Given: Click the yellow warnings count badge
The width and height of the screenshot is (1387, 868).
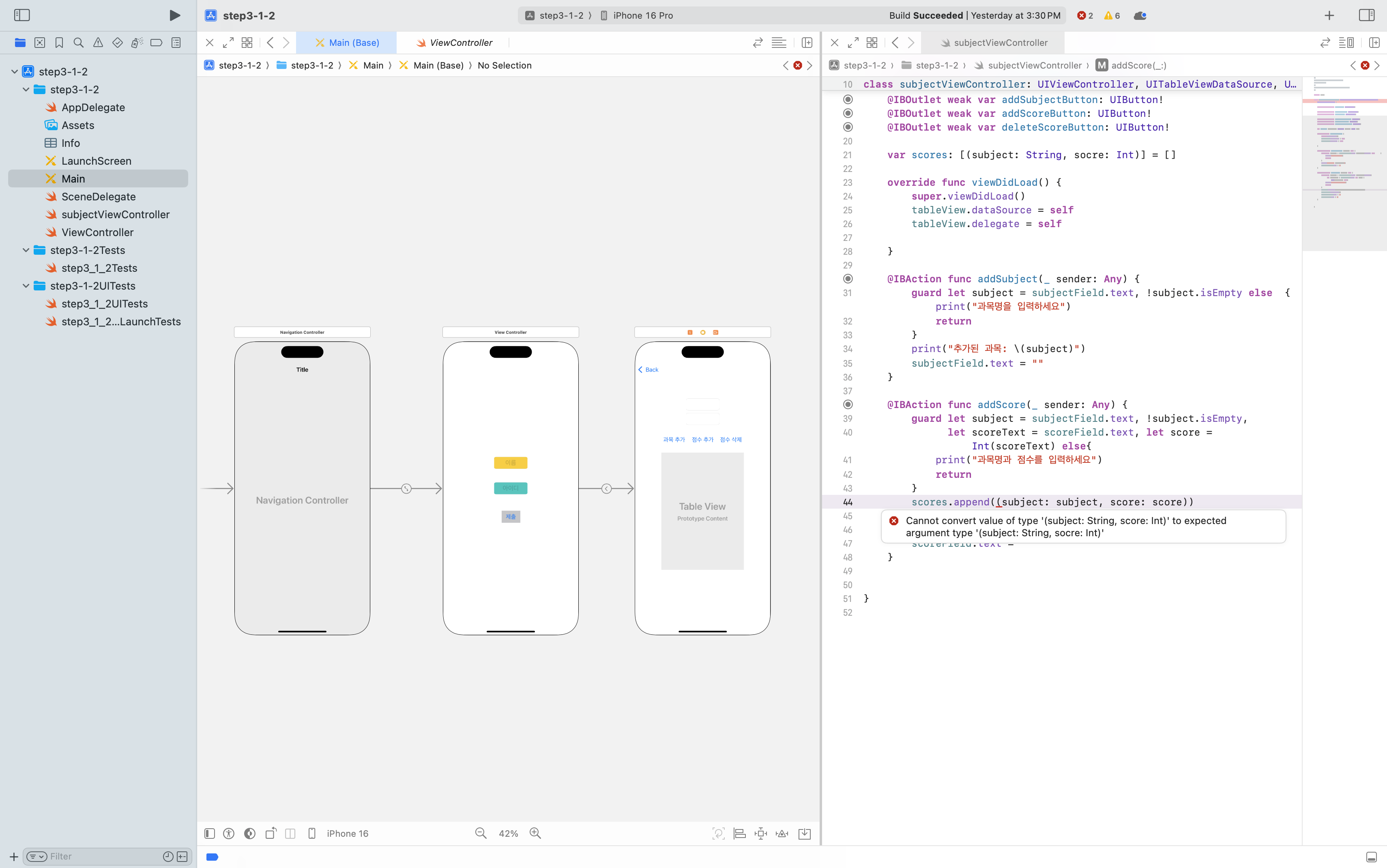Looking at the screenshot, I should 1112,15.
